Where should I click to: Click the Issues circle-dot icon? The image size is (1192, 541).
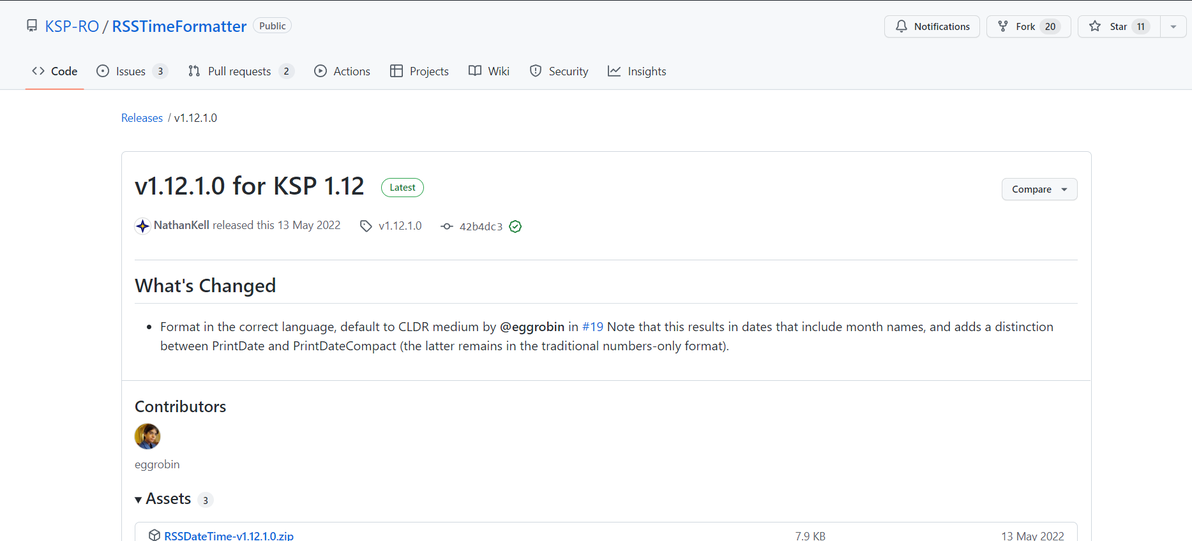[103, 71]
